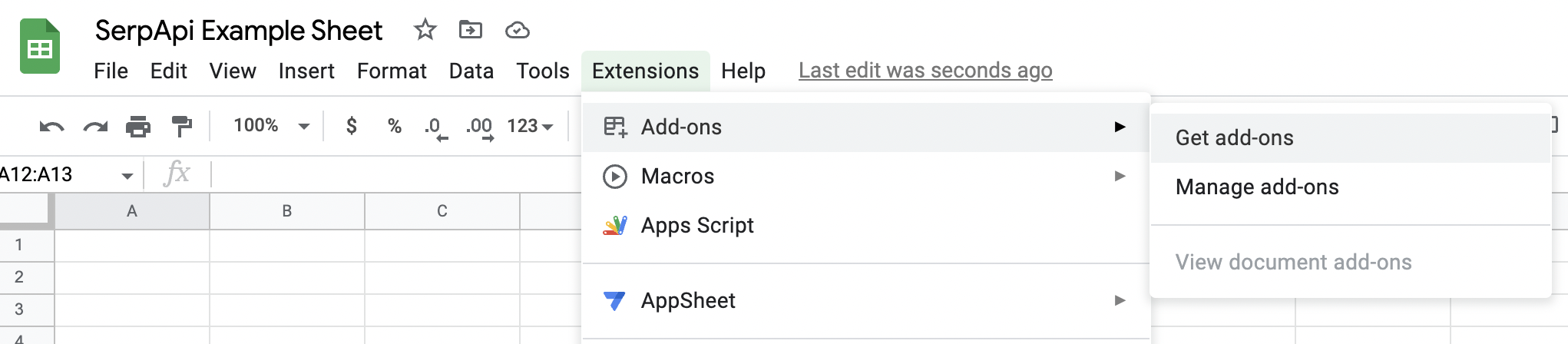This screenshot has height=344, width=1568.
Task: Click the undo arrow icon
Action: (x=51, y=126)
